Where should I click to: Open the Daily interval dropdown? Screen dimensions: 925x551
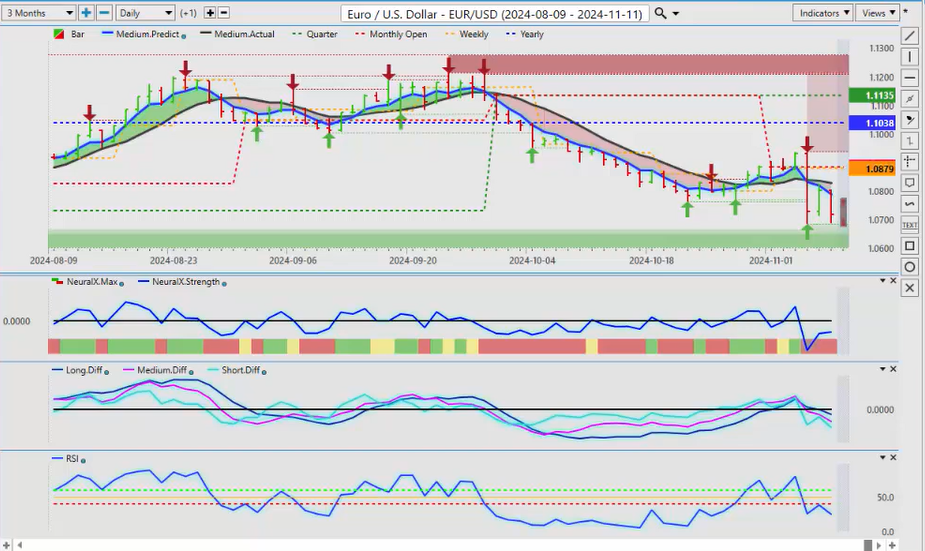(144, 13)
